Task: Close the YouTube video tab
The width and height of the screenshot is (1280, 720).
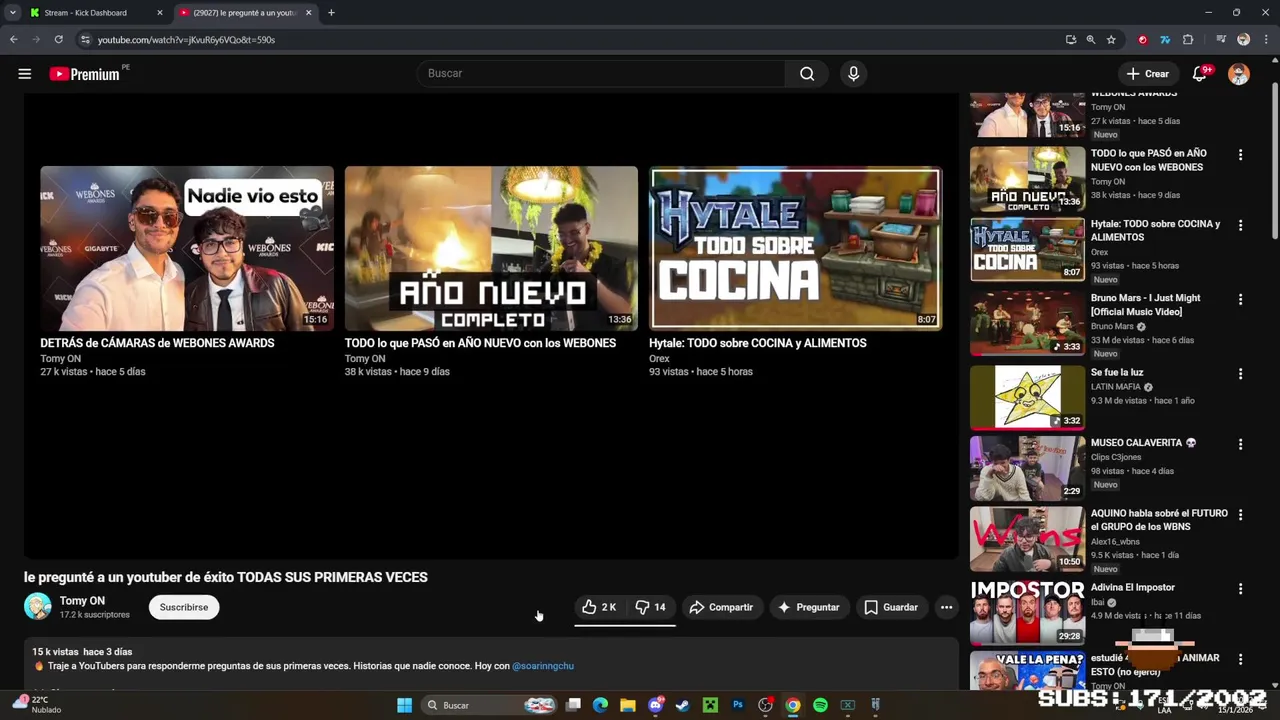Action: point(308,13)
